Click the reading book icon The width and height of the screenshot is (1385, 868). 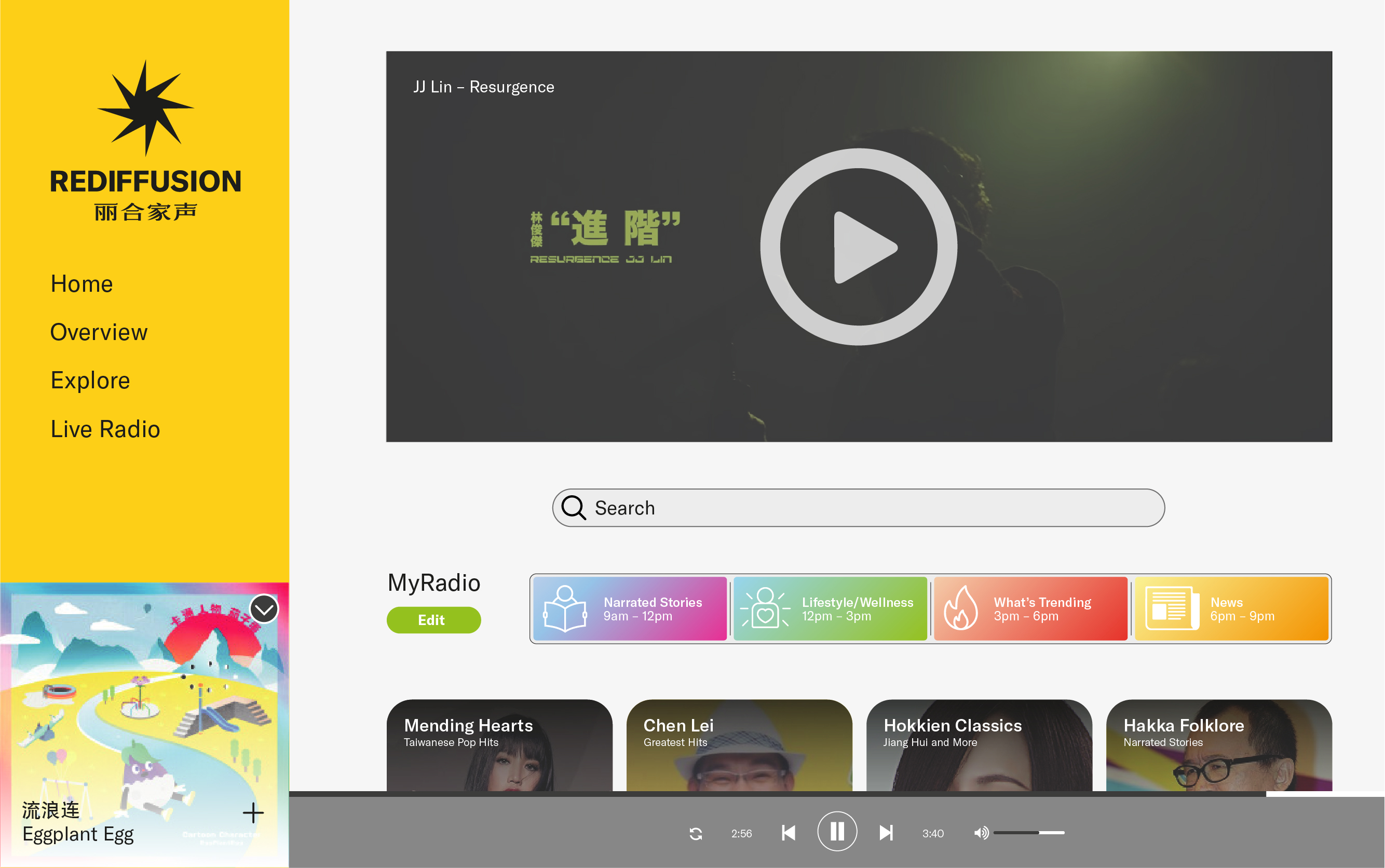(565, 608)
